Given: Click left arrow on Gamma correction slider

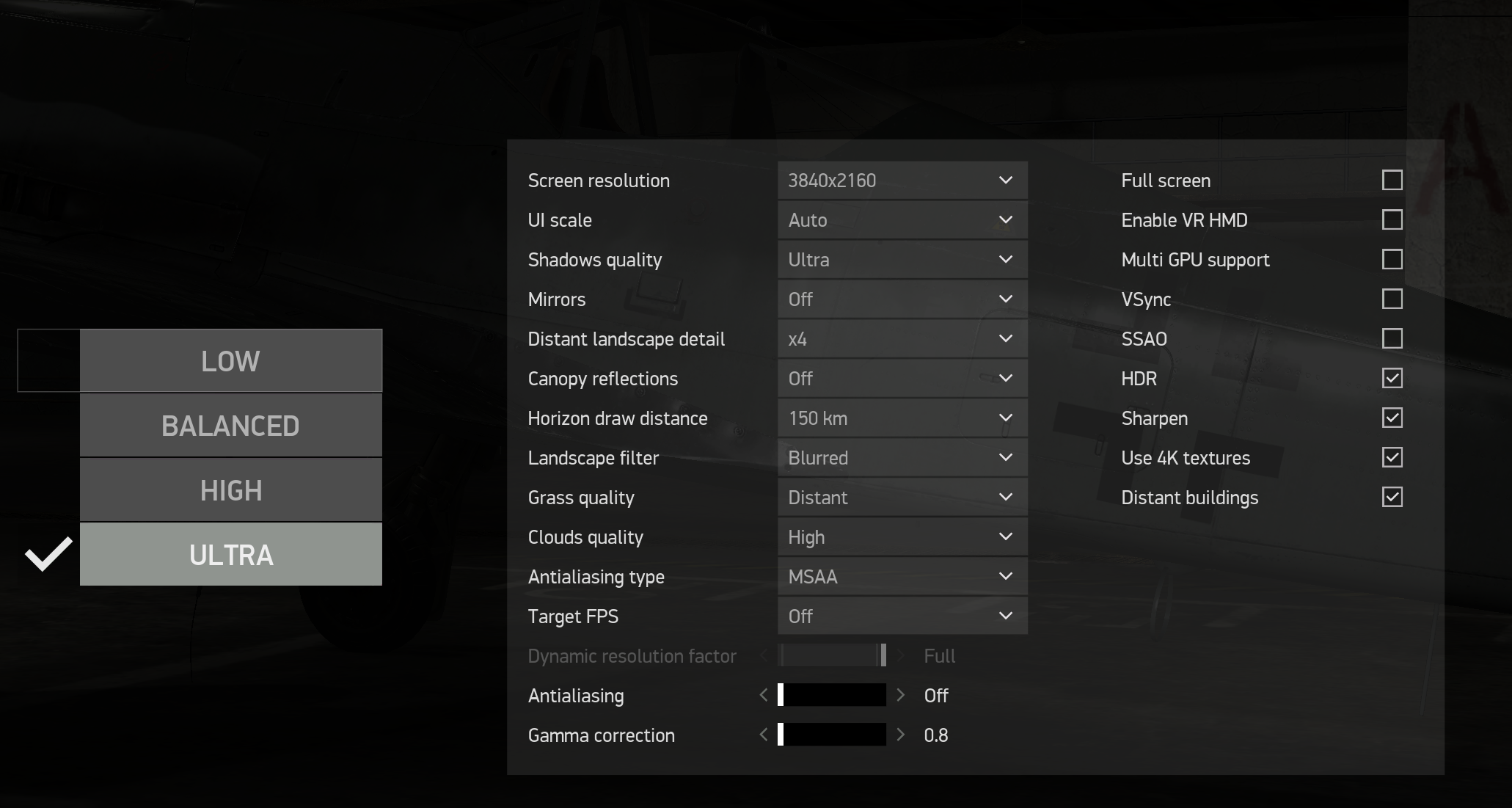Looking at the screenshot, I should [764, 735].
